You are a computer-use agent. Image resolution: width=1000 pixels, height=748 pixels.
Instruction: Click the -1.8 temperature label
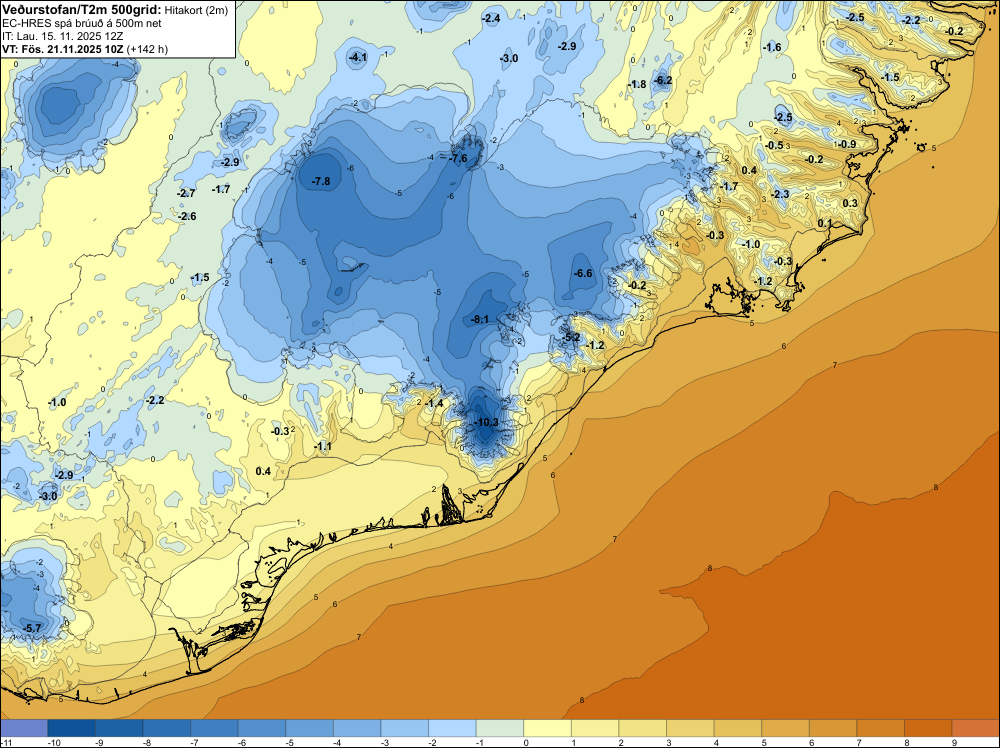coord(636,84)
